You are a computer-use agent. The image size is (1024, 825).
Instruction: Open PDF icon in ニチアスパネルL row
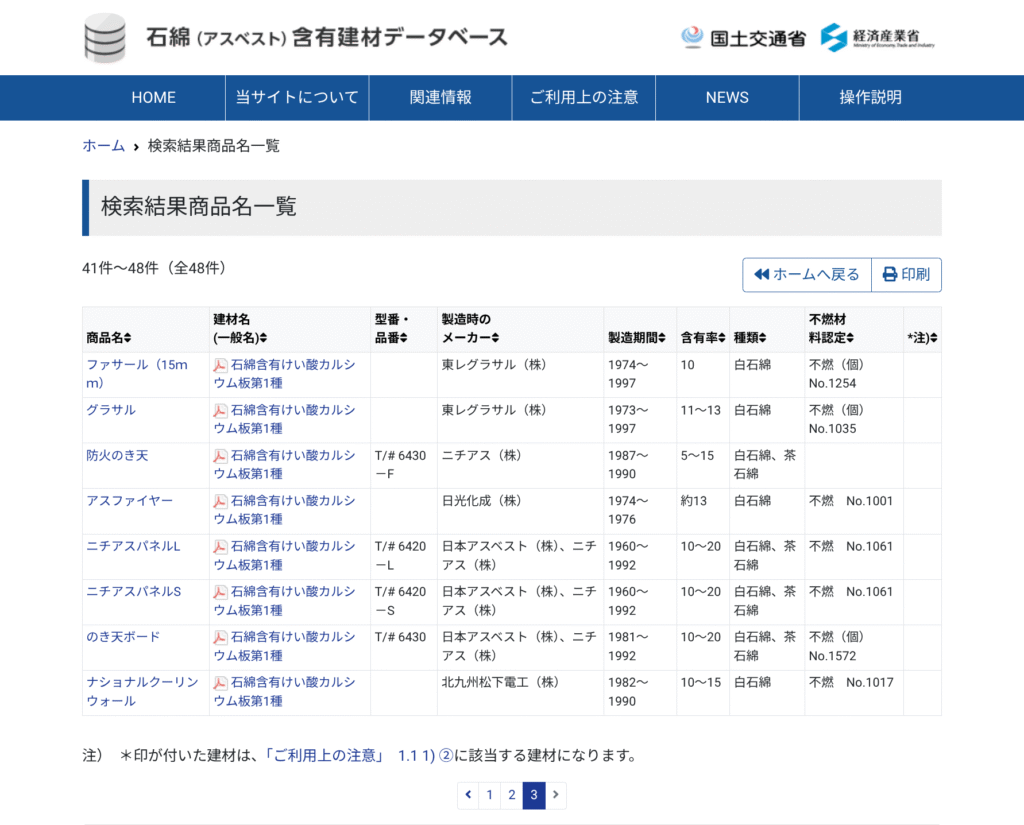[220, 547]
